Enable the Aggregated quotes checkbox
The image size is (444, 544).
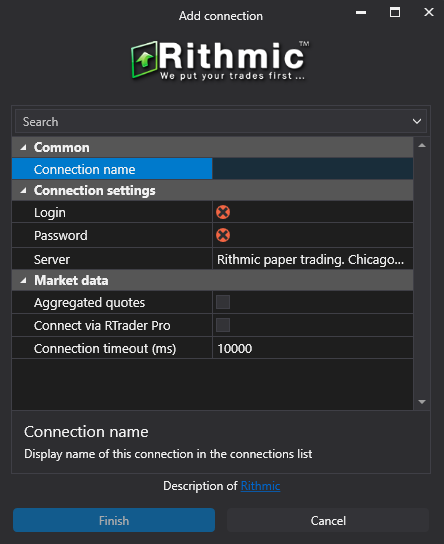point(223,302)
